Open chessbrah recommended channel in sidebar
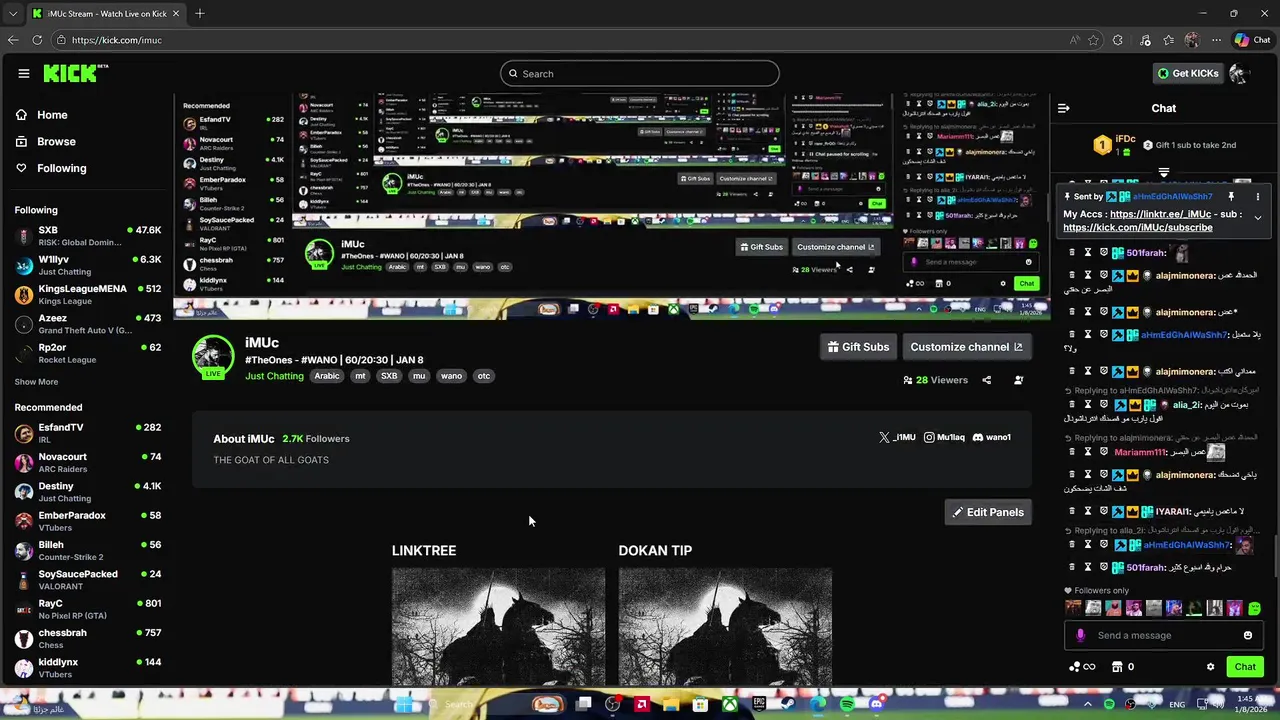 [x=88, y=638]
